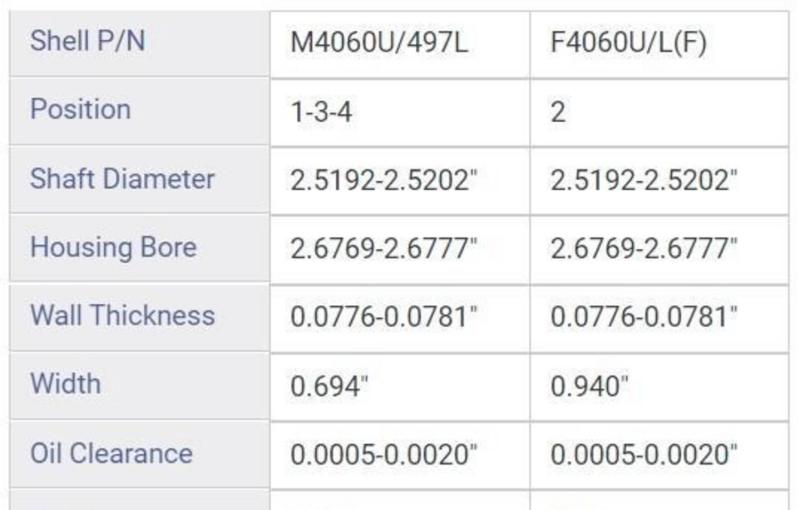
Task: Click the Shell P/N row label
Action: (x=80, y=42)
